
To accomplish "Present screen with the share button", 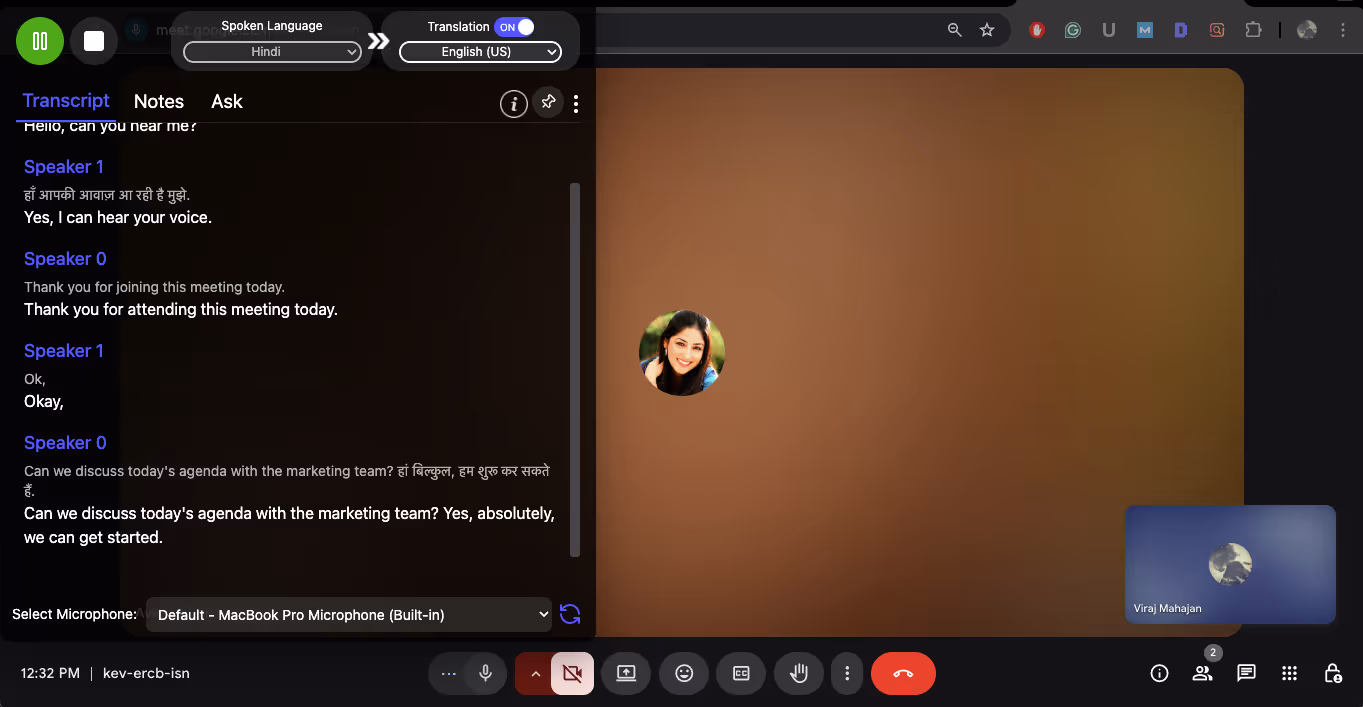I will click(626, 673).
